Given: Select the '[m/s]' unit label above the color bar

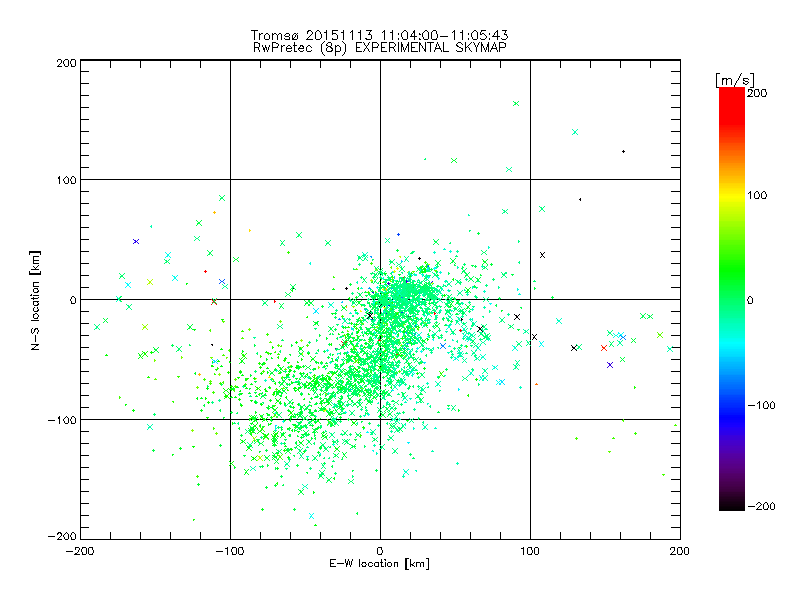Looking at the screenshot, I should tap(735, 80).
